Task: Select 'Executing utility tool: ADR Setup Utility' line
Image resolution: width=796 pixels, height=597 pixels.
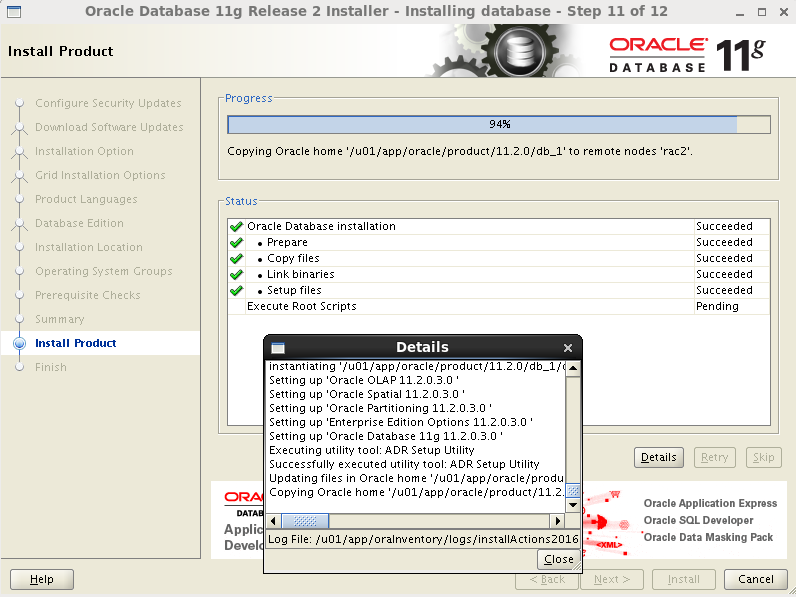Action: 372,450
